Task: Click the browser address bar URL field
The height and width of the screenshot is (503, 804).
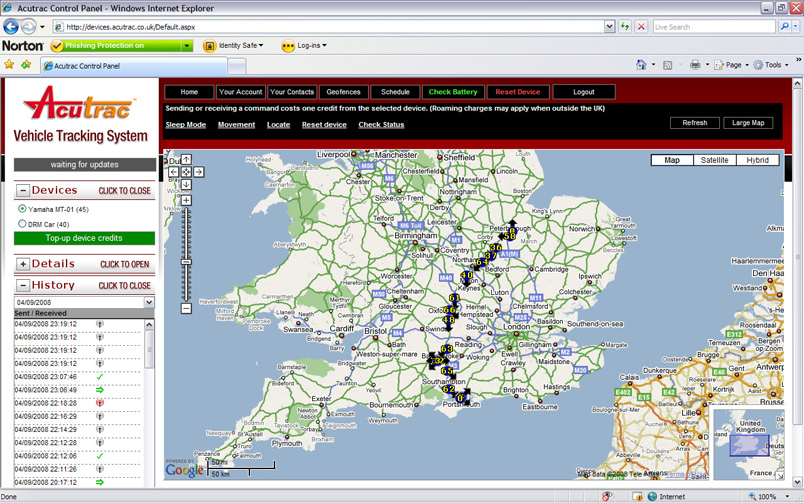Action: coord(330,27)
